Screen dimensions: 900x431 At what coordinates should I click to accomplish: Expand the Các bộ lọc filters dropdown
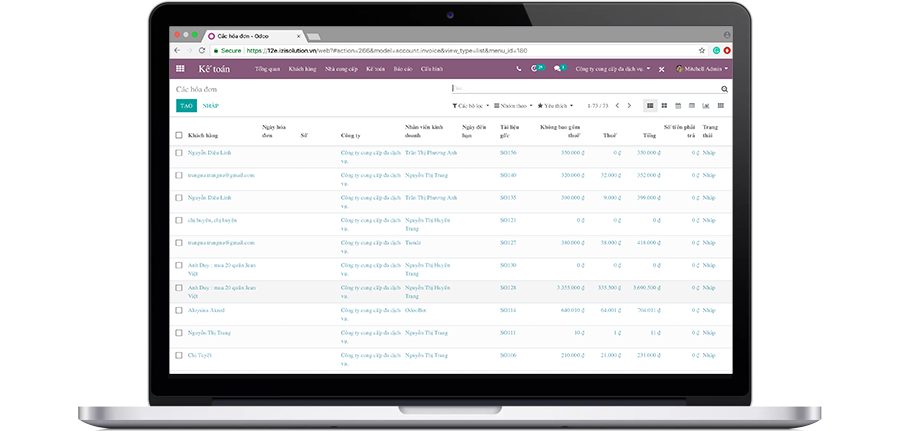pos(471,105)
